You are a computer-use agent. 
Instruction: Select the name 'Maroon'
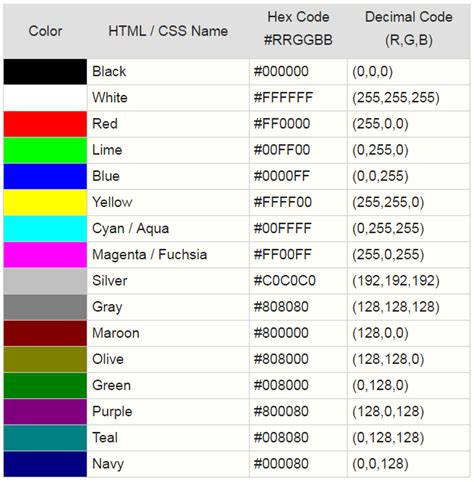click(x=116, y=333)
